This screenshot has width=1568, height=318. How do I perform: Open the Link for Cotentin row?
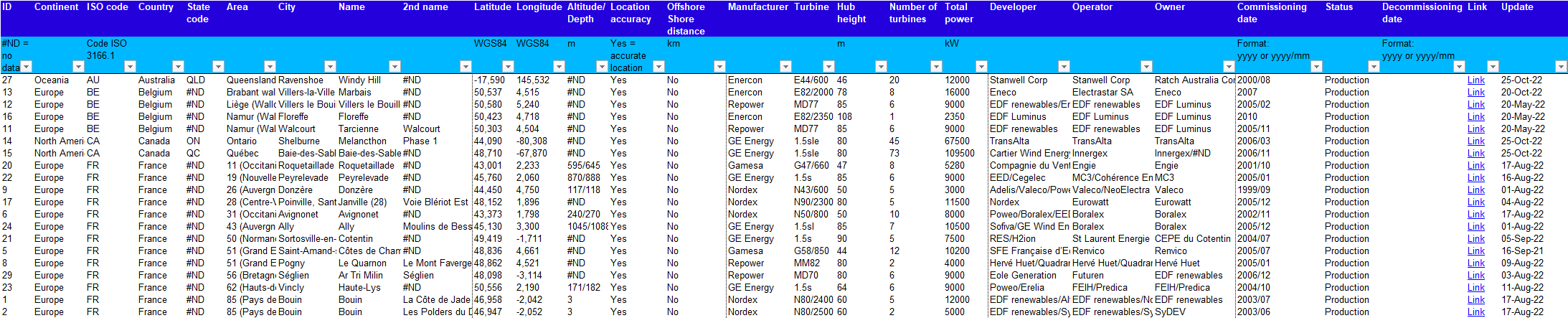tap(1475, 239)
